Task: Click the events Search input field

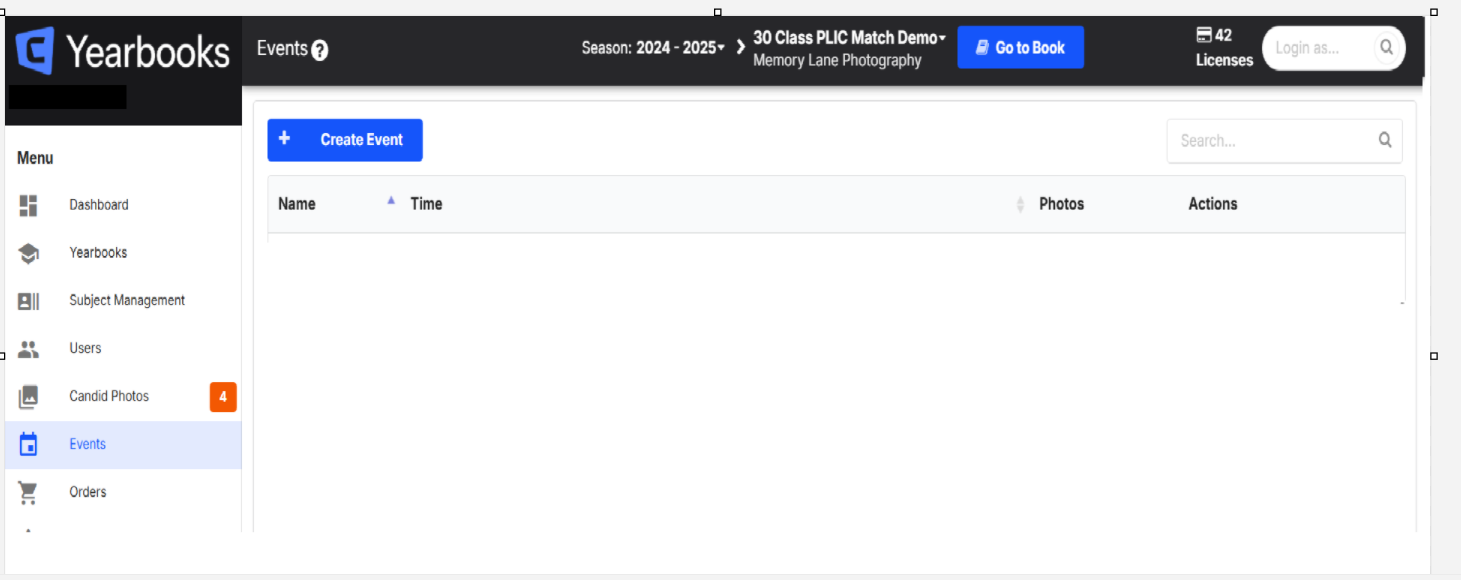Action: (1284, 141)
